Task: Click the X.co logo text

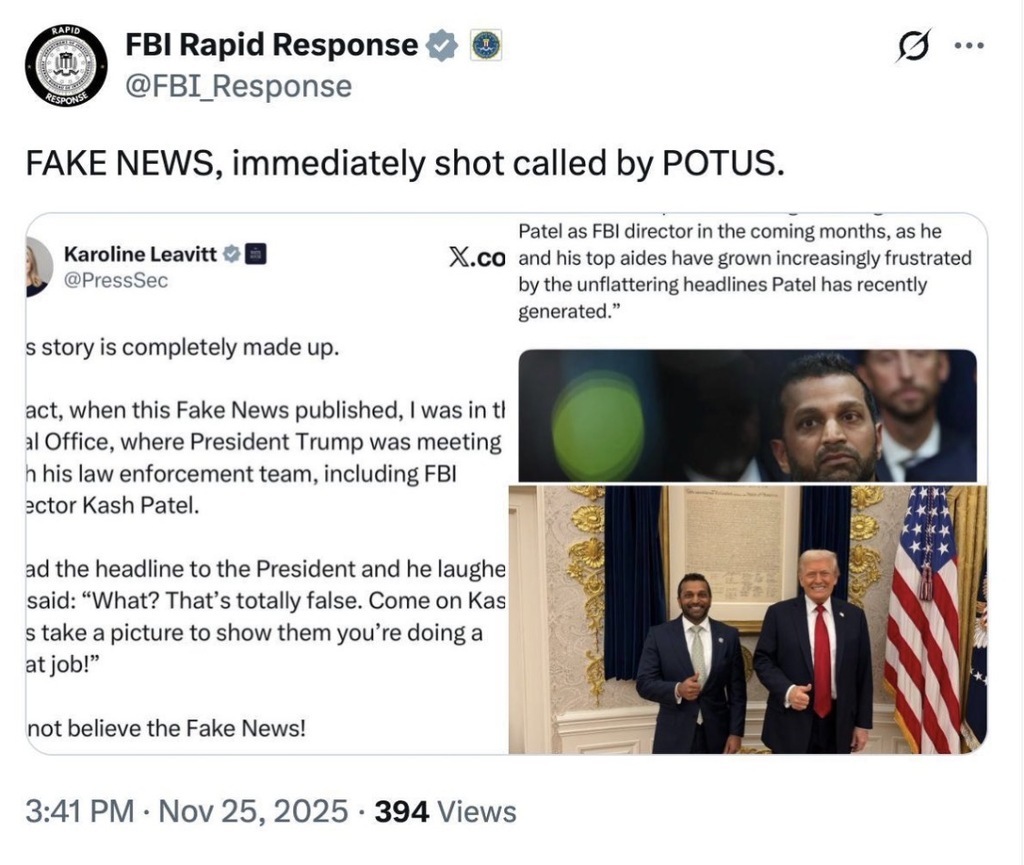Action: coord(477,258)
